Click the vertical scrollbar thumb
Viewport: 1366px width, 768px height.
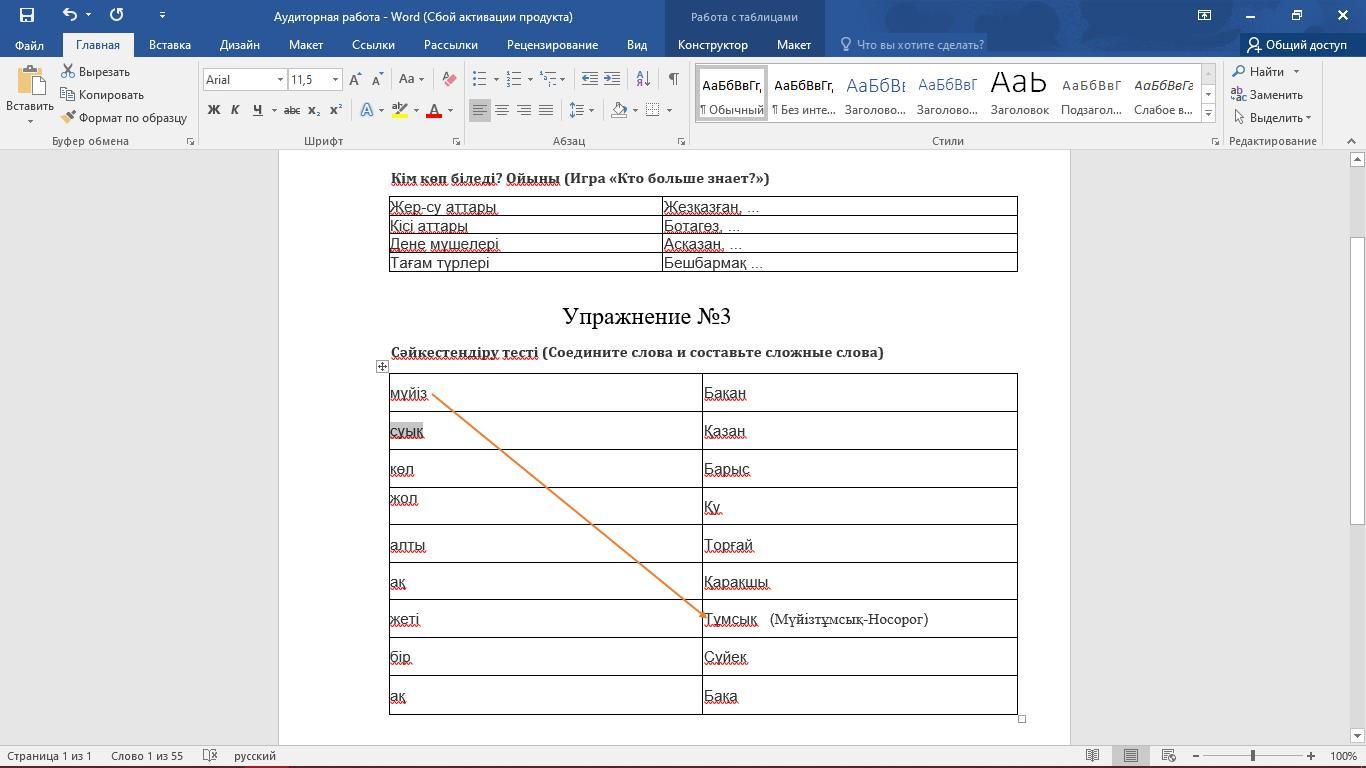point(1357,380)
